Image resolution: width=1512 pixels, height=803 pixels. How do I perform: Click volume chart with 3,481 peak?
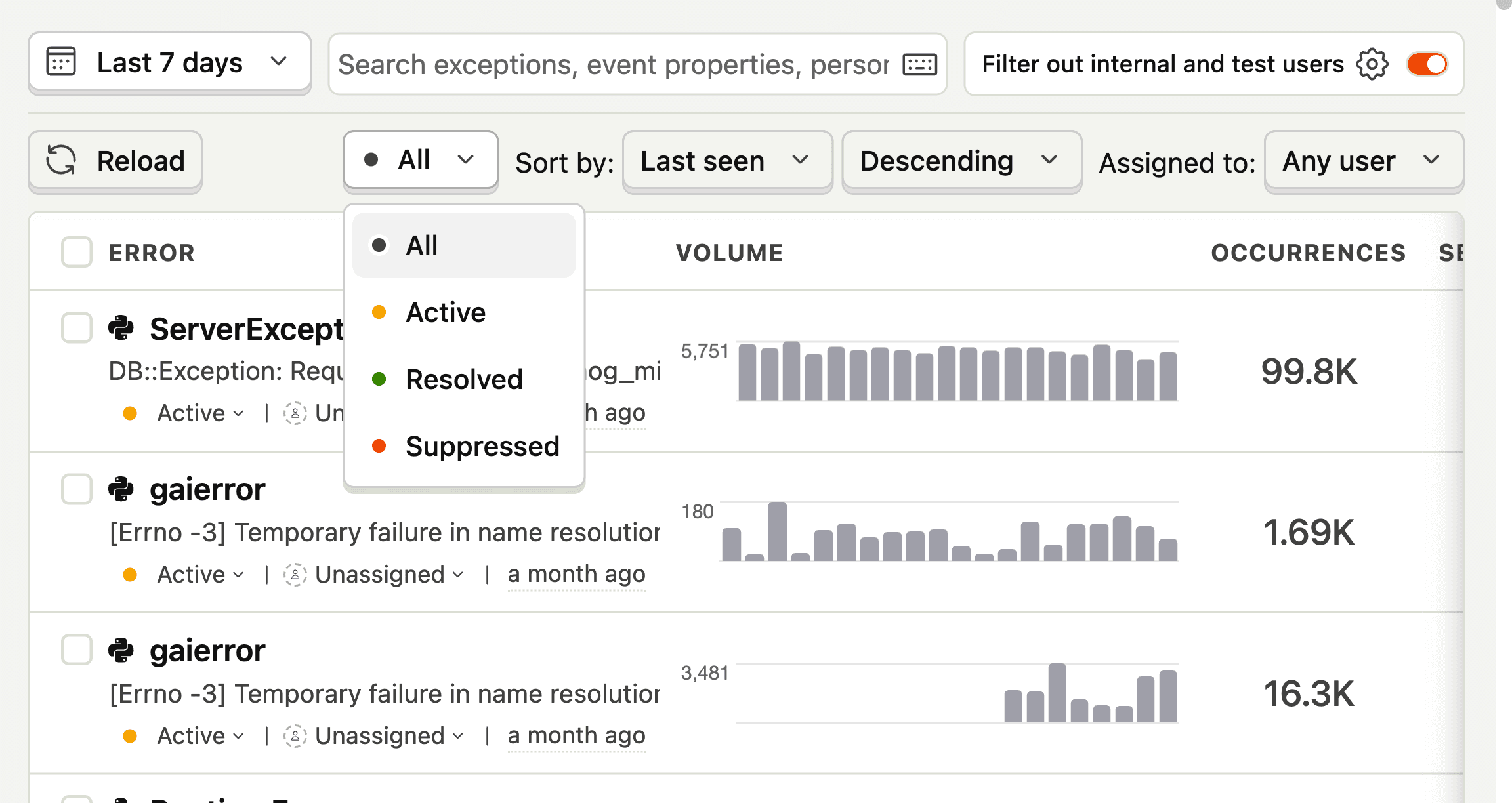click(957, 693)
